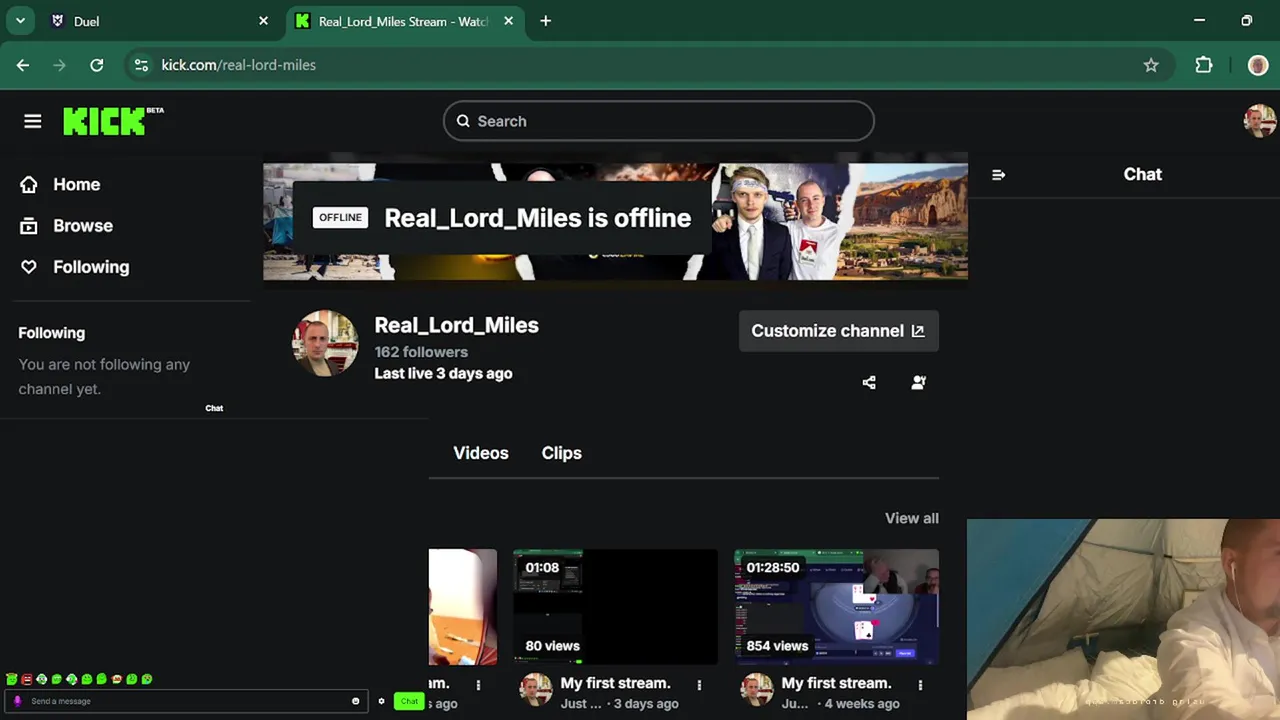Click the avatar on the 4 weeks ago video card

(x=757, y=689)
